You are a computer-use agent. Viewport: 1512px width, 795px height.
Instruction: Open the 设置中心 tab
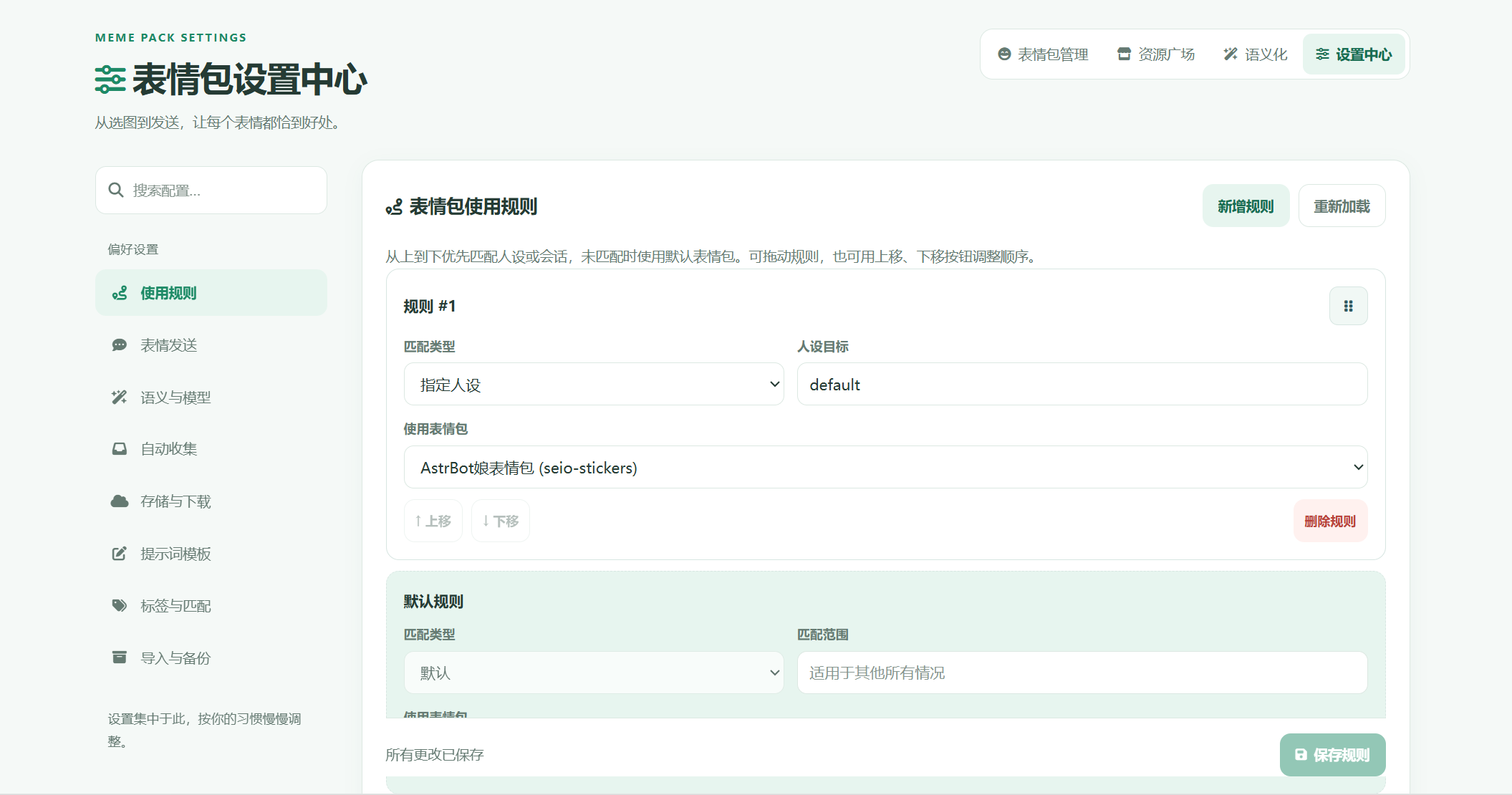(x=1354, y=54)
